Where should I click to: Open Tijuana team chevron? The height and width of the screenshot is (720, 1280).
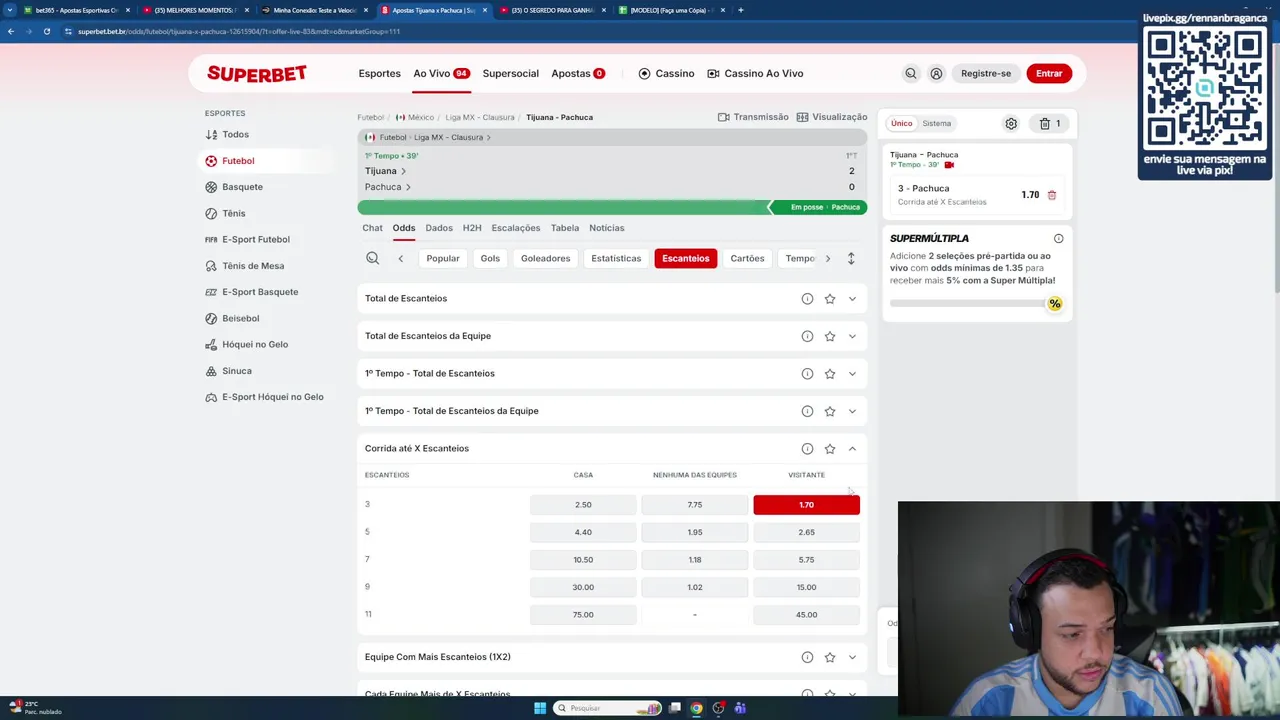pos(403,171)
